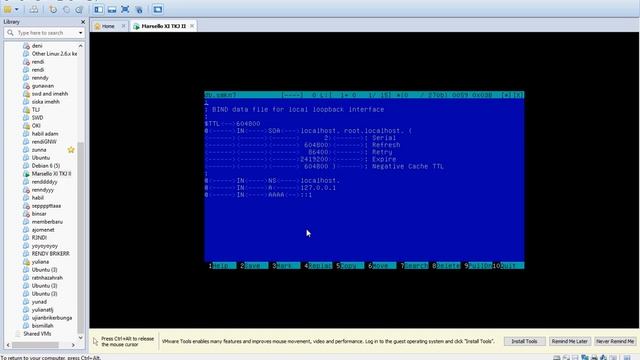Select the binsar virtual machine

coord(39,214)
